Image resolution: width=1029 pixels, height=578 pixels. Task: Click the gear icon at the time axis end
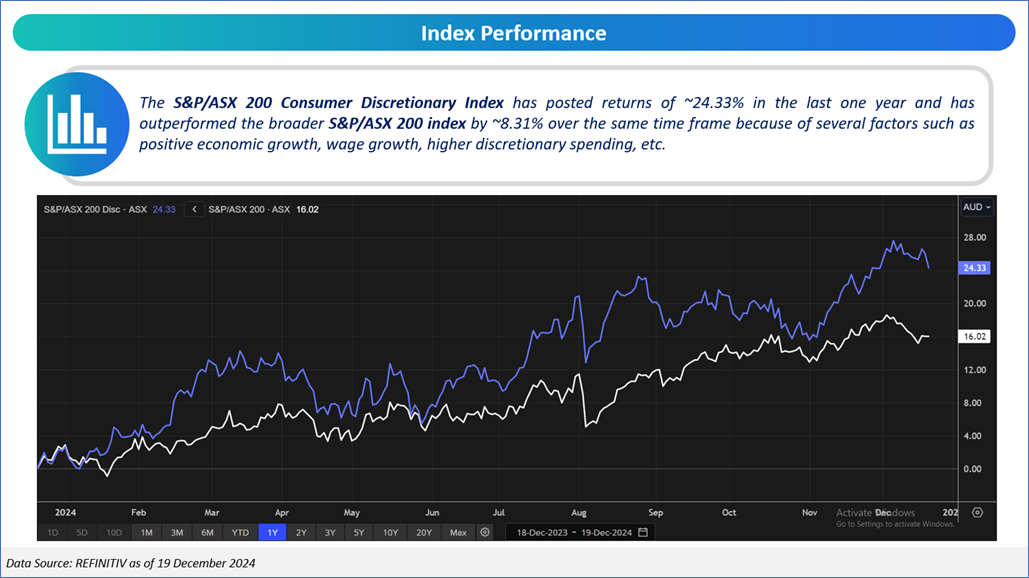977,512
